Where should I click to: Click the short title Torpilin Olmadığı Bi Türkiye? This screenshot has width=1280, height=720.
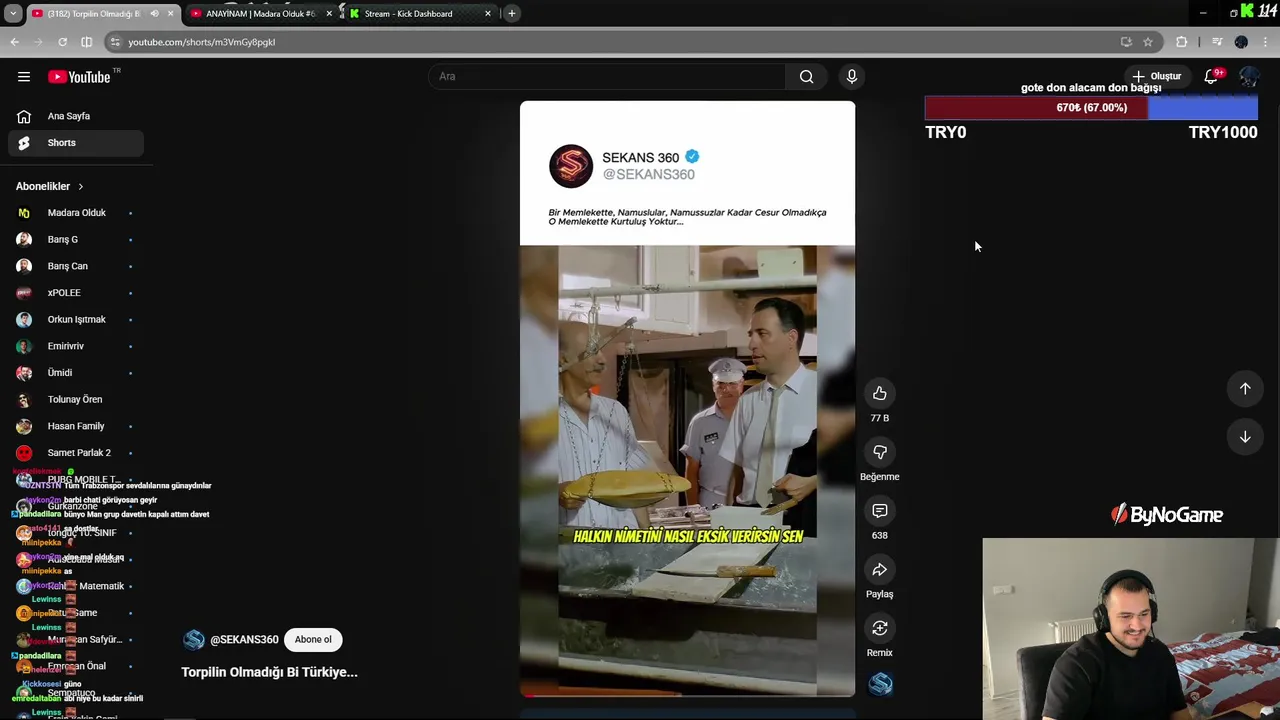(x=269, y=672)
